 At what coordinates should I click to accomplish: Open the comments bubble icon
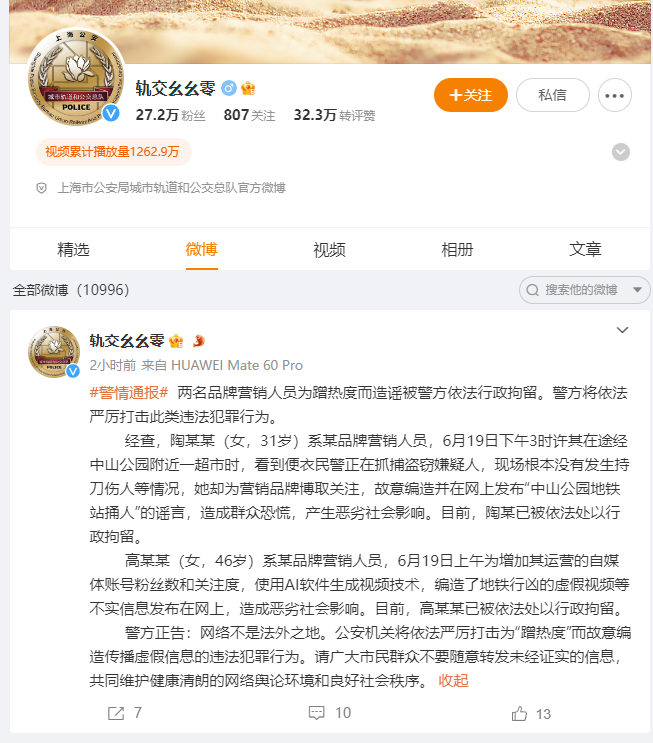point(316,713)
